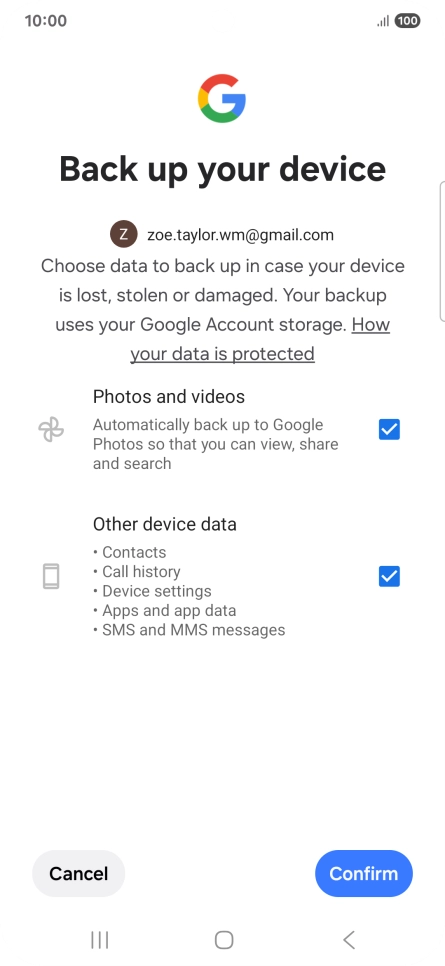This screenshot has width=445, height=966.
Task: Cancel the backup setup
Action: [x=78, y=874]
